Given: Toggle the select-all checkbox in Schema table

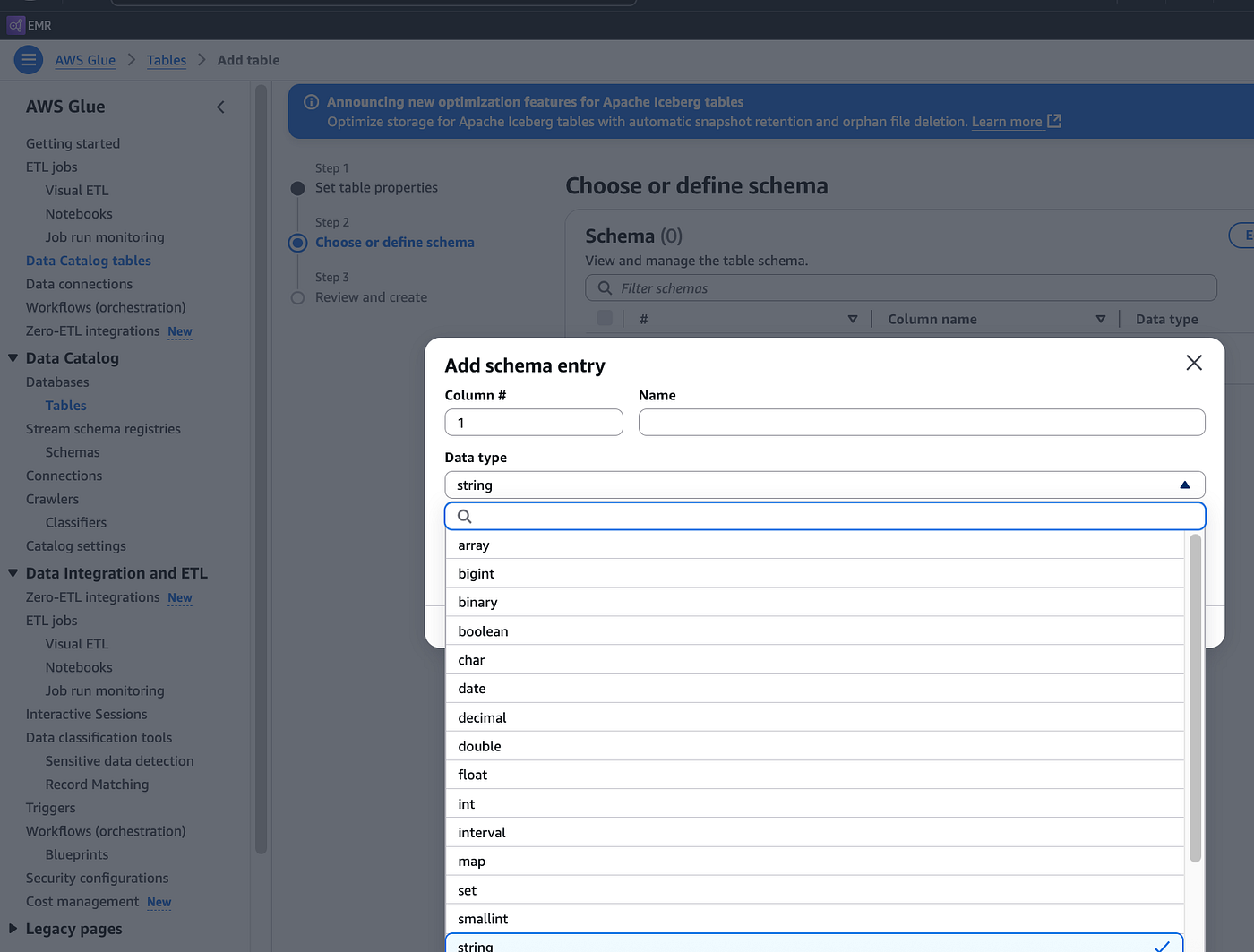Looking at the screenshot, I should (x=605, y=318).
